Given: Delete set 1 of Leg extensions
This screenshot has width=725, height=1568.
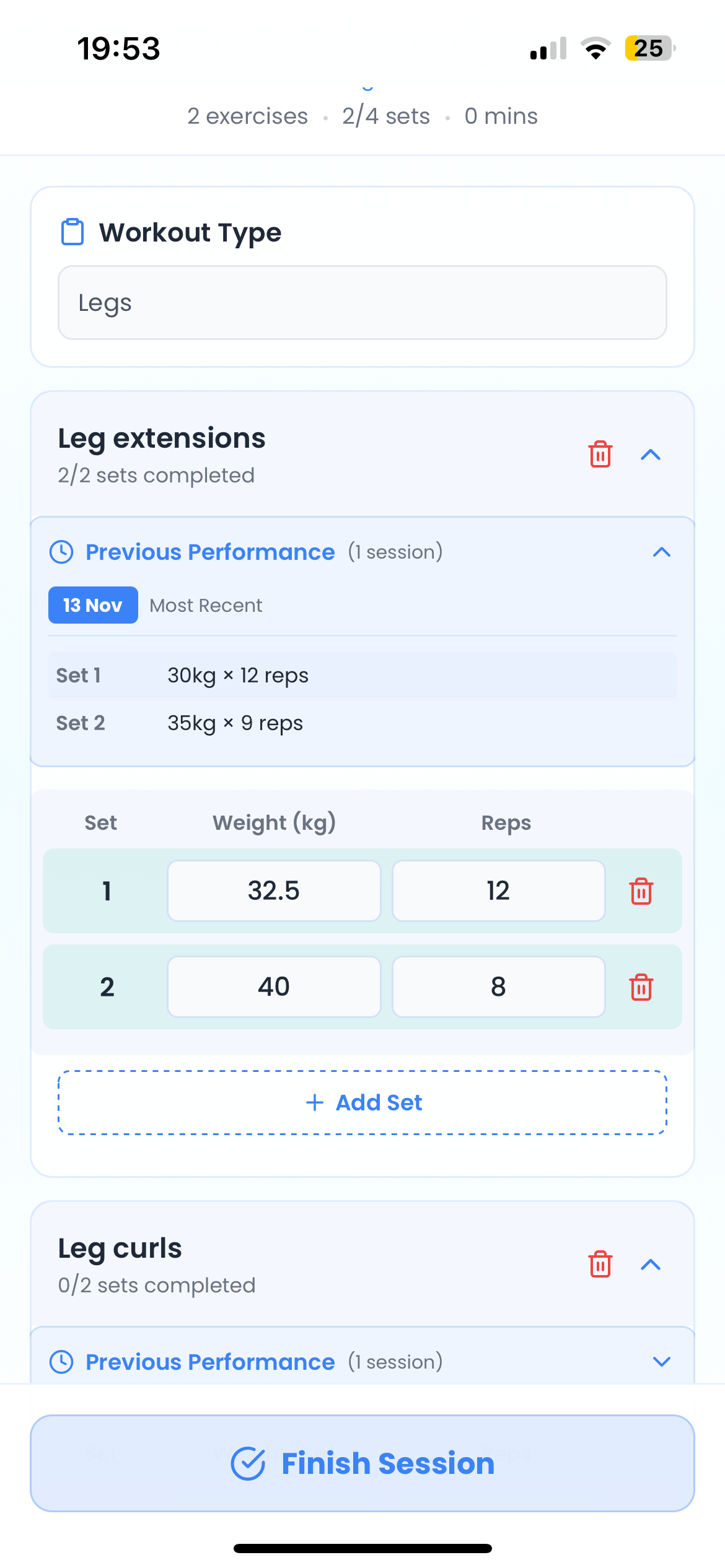Looking at the screenshot, I should 641,891.
